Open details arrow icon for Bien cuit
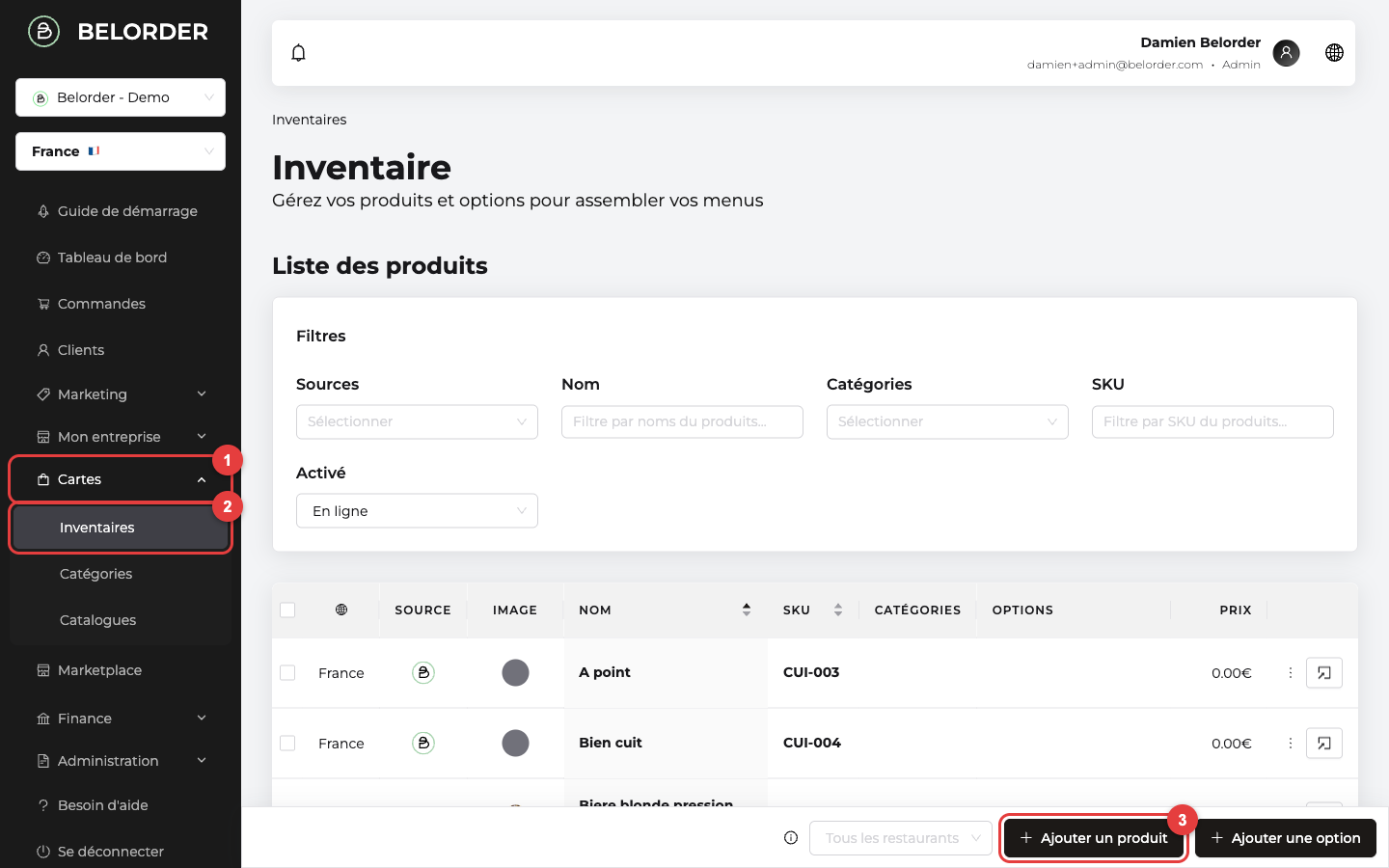1389x868 pixels. 1324,744
